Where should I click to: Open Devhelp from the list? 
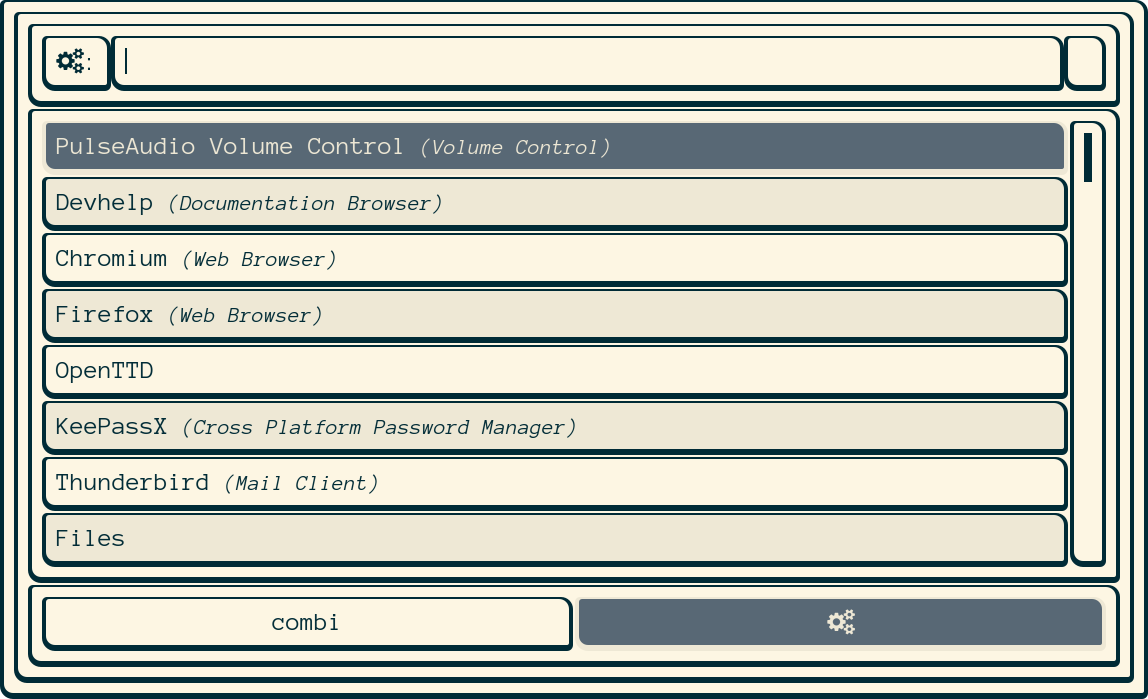pos(104,203)
